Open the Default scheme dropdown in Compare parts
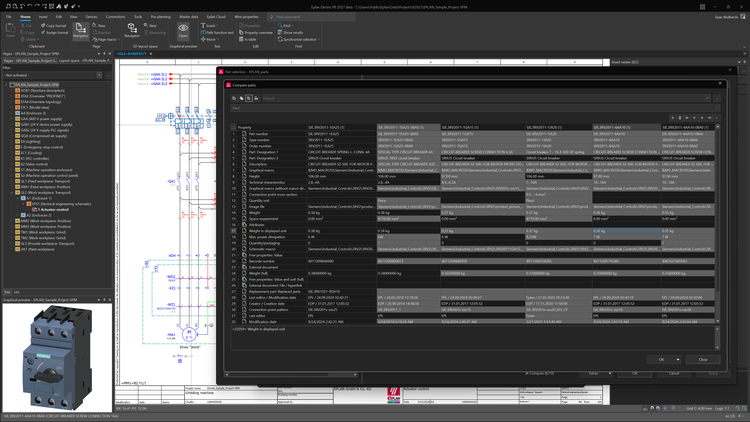The width and height of the screenshot is (750, 422). pos(707,98)
